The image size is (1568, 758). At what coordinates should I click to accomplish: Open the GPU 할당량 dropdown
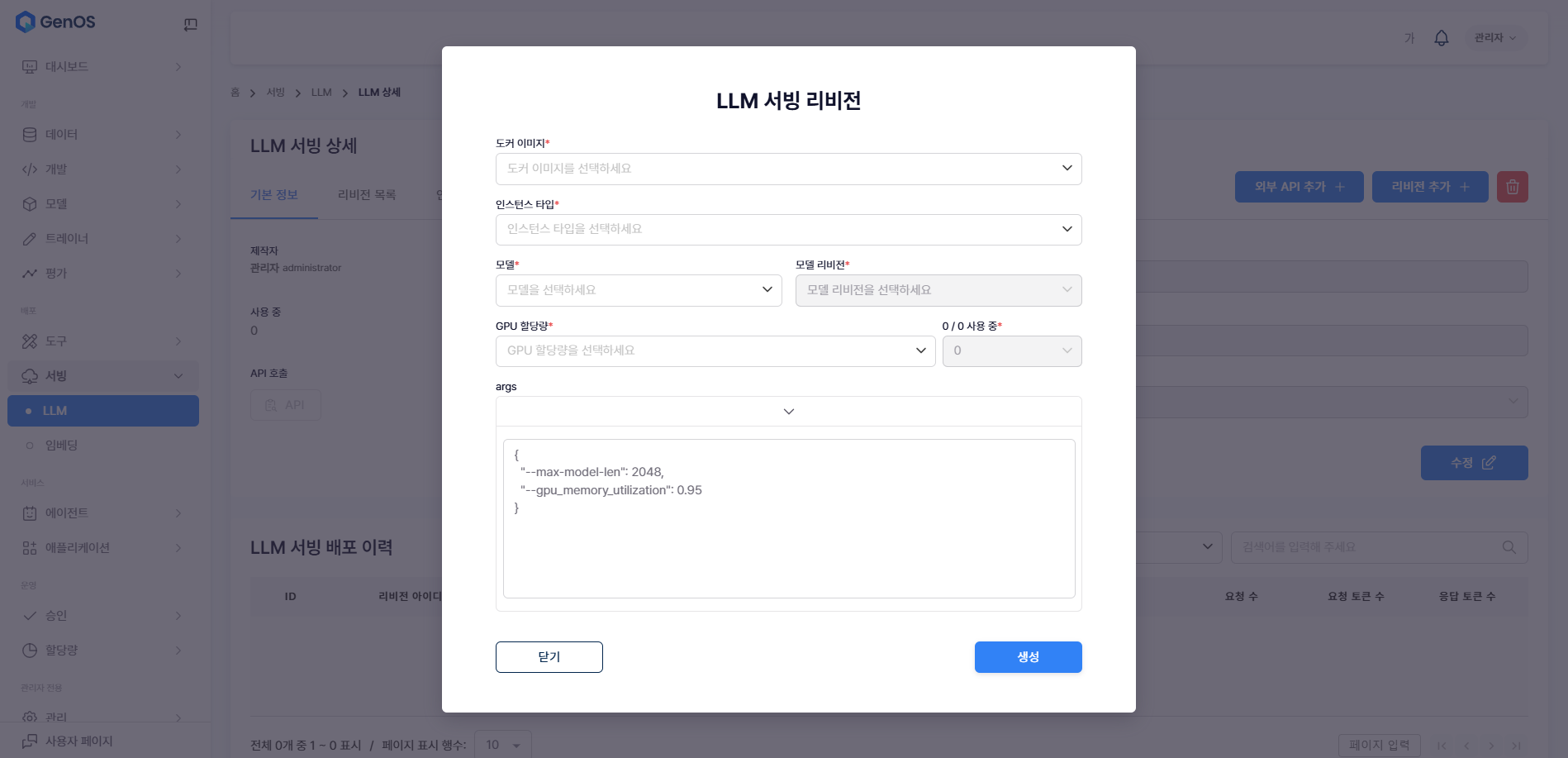point(715,350)
